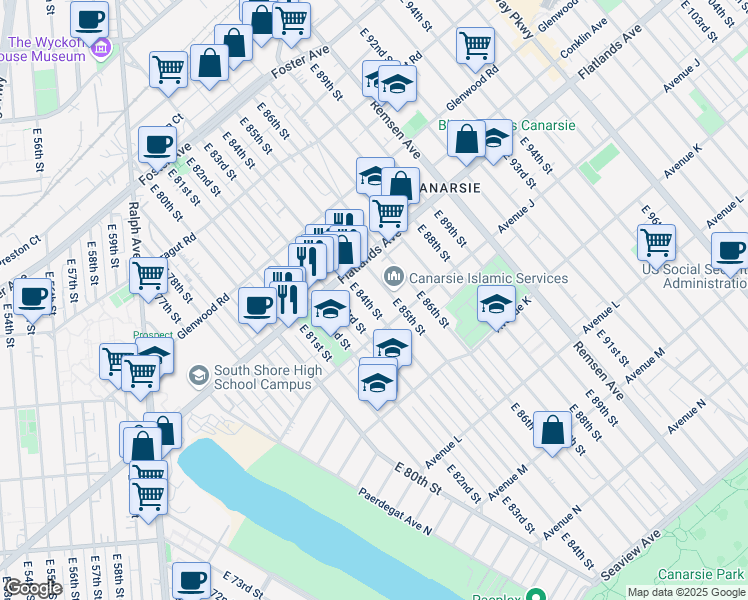Click the cafe marker by US Social Security Administration
This screenshot has height=600, width=748.
point(730,254)
